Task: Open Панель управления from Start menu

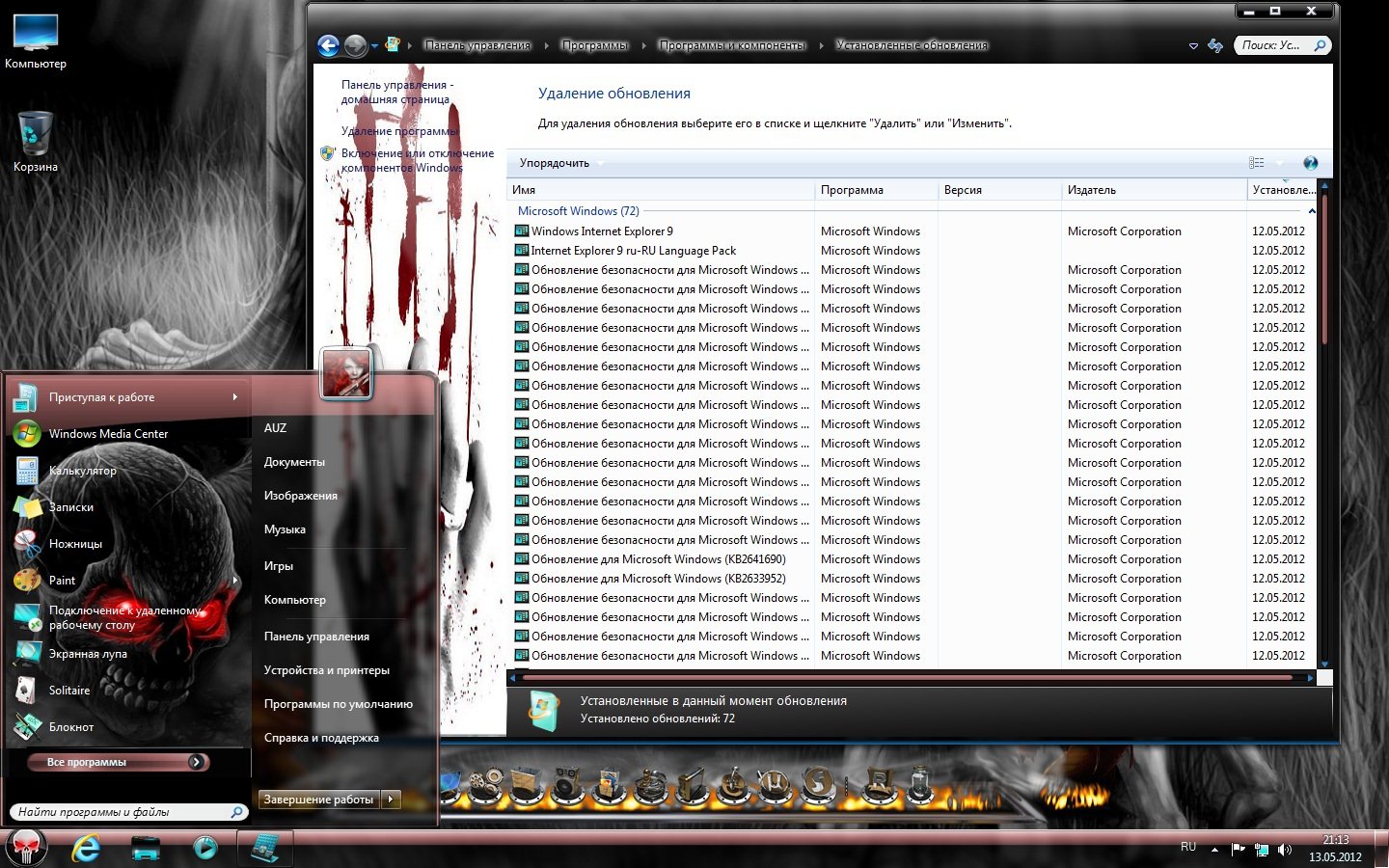Action: (x=316, y=637)
